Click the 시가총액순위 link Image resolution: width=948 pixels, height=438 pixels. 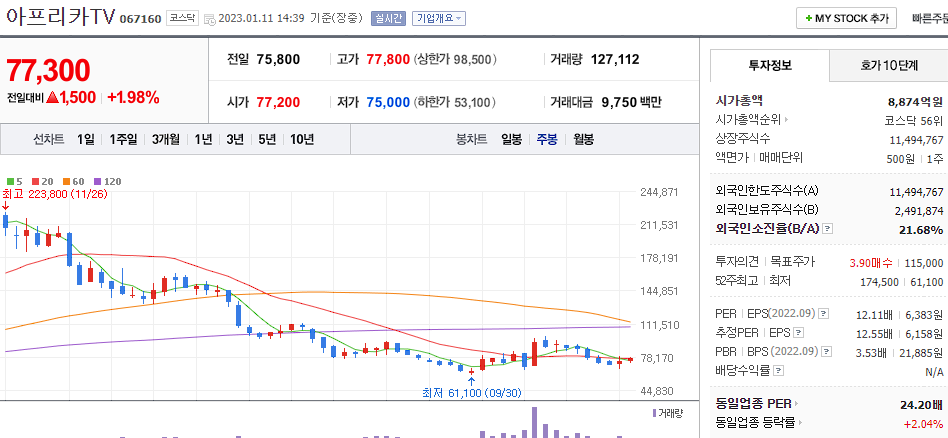click(x=748, y=120)
